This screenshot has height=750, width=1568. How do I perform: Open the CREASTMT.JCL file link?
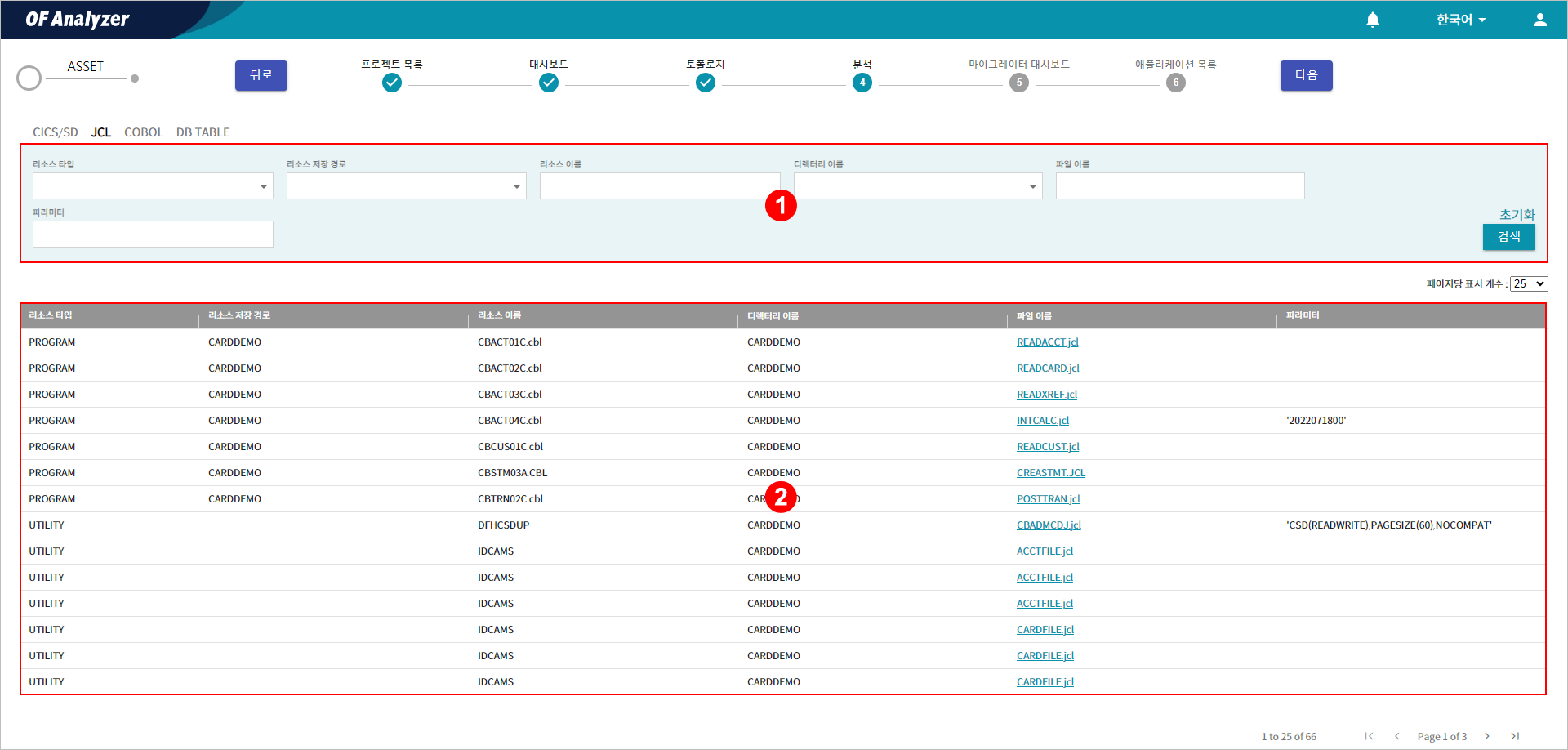1051,473
